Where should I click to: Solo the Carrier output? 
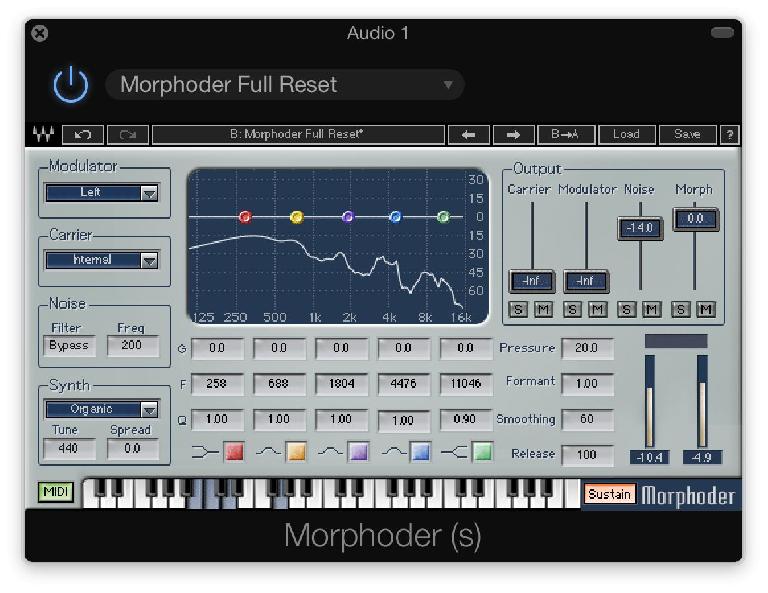[518, 309]
